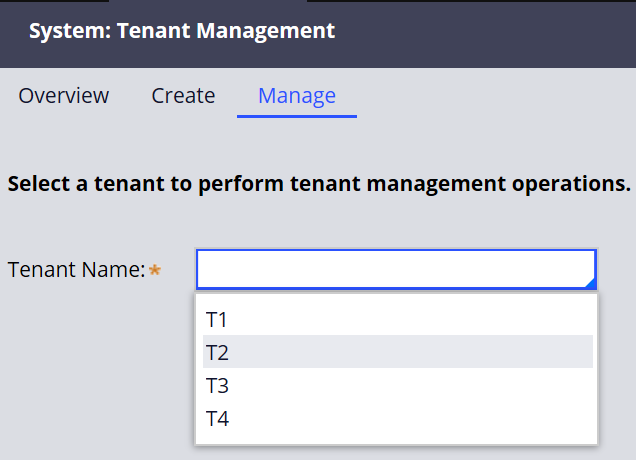Choose the T4 tenant entry

[398, 418]
